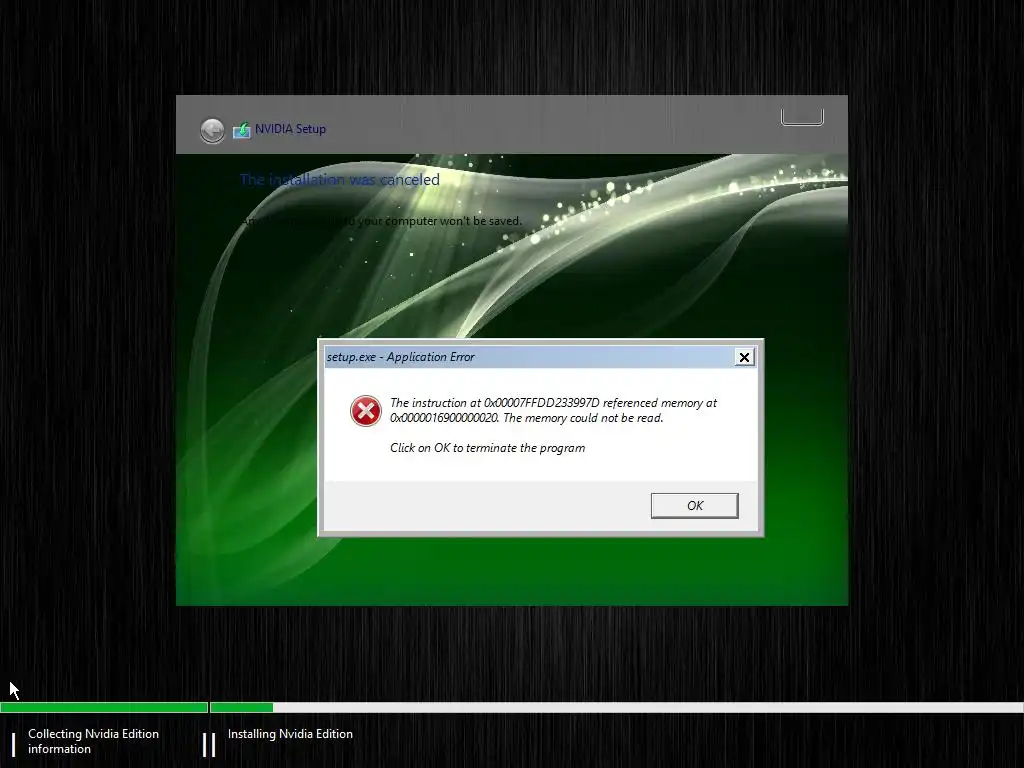Close the setup.exe Application Error dialog

[744, 357]
